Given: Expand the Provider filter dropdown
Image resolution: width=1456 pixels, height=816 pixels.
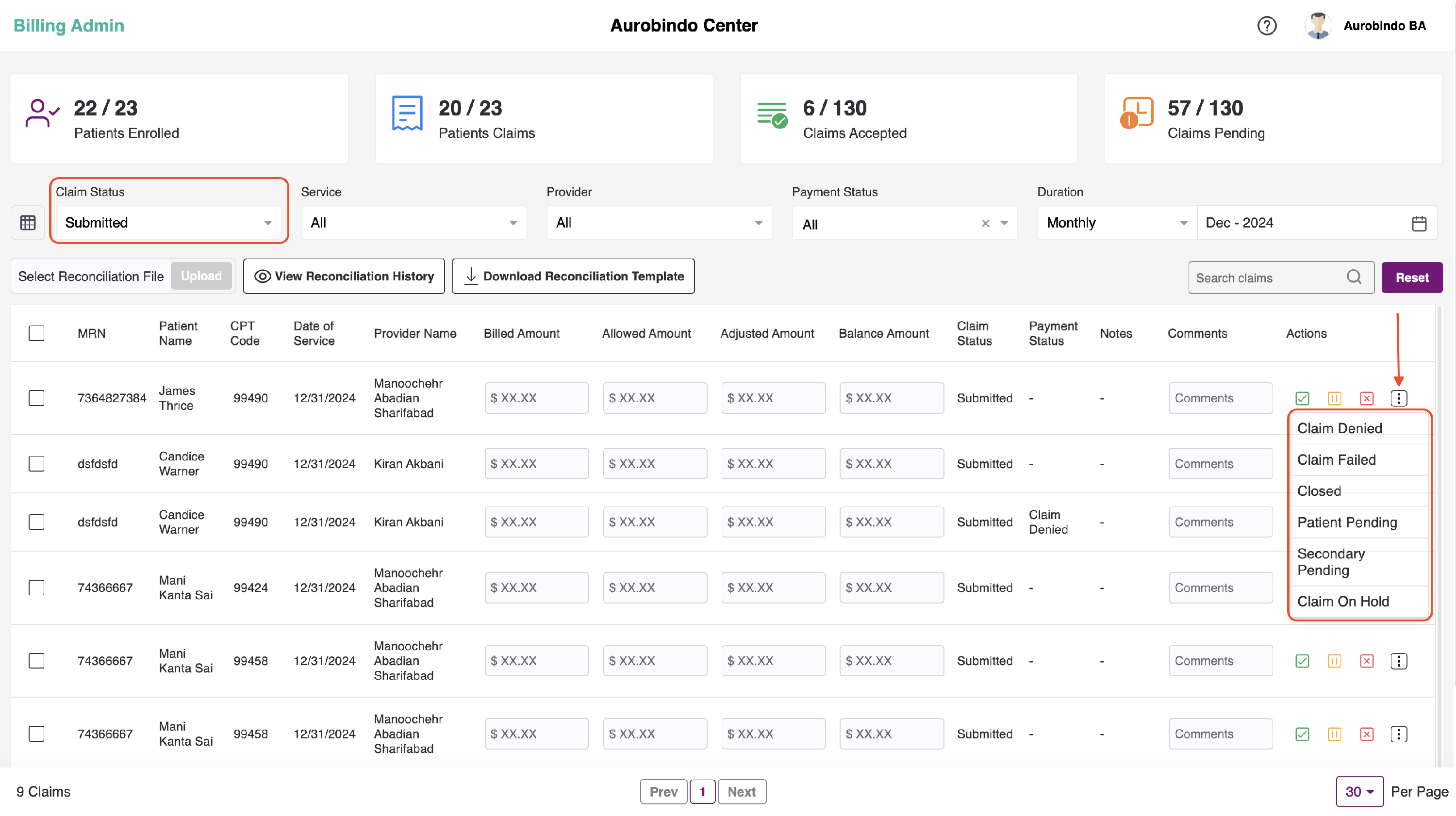Looking at the screenshot, I should point(659,223).
